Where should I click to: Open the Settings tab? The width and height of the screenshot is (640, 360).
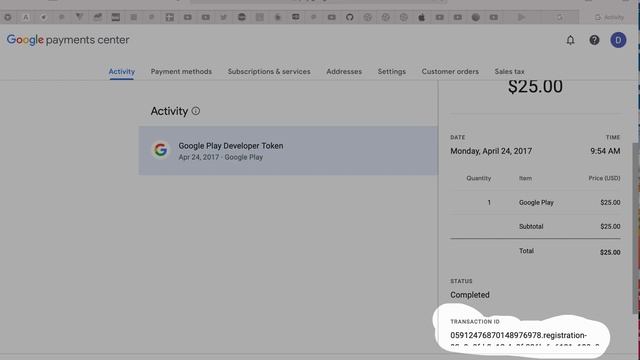[392, 71]
